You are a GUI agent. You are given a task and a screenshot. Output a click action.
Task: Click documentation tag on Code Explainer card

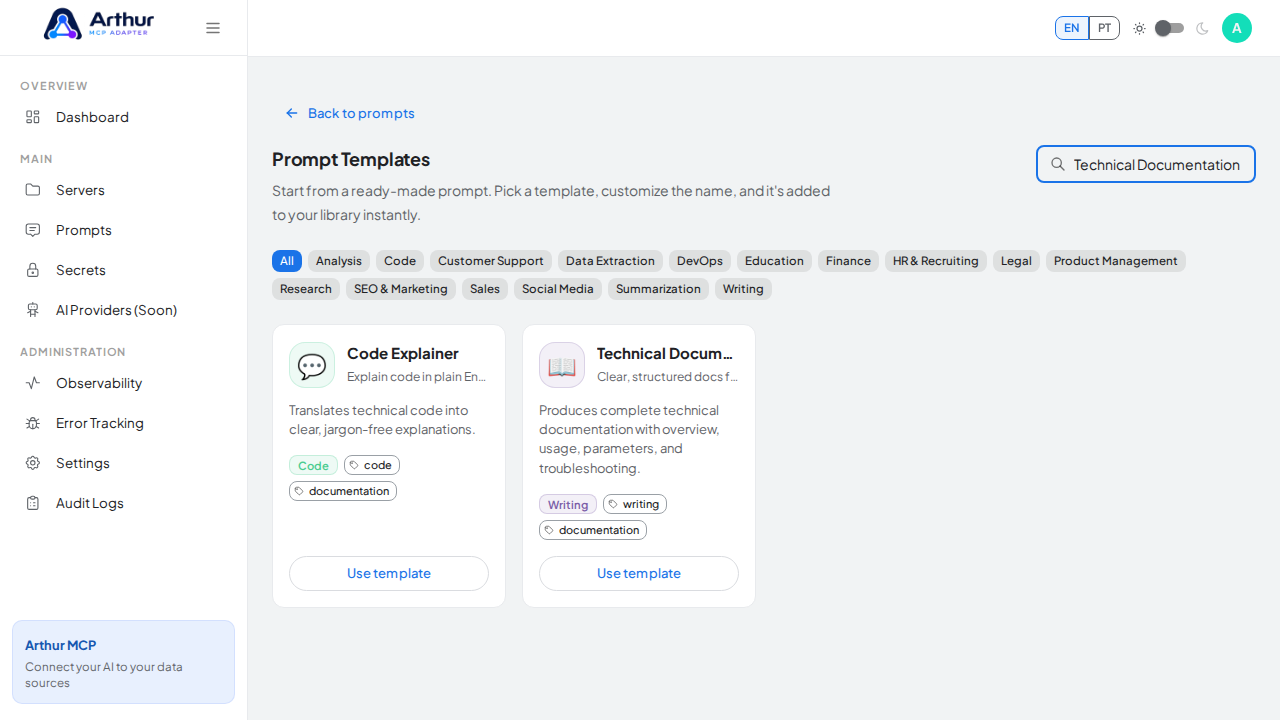click(x=343, y=491)
